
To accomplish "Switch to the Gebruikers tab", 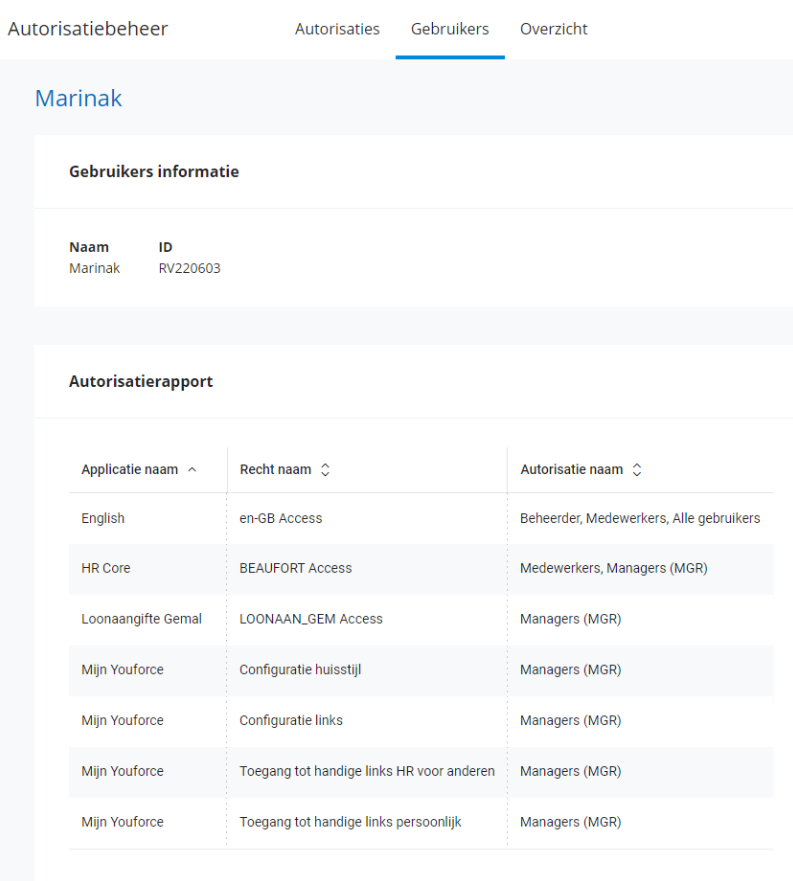I will point(449,29).
